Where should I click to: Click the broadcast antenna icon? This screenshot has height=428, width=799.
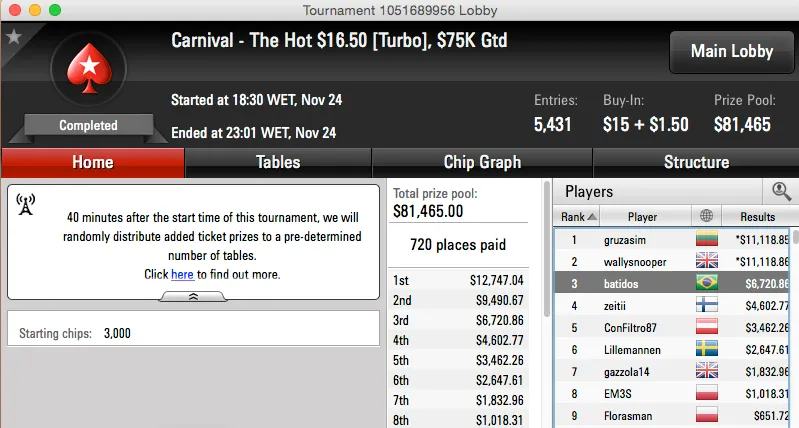(x=26, y=204)
